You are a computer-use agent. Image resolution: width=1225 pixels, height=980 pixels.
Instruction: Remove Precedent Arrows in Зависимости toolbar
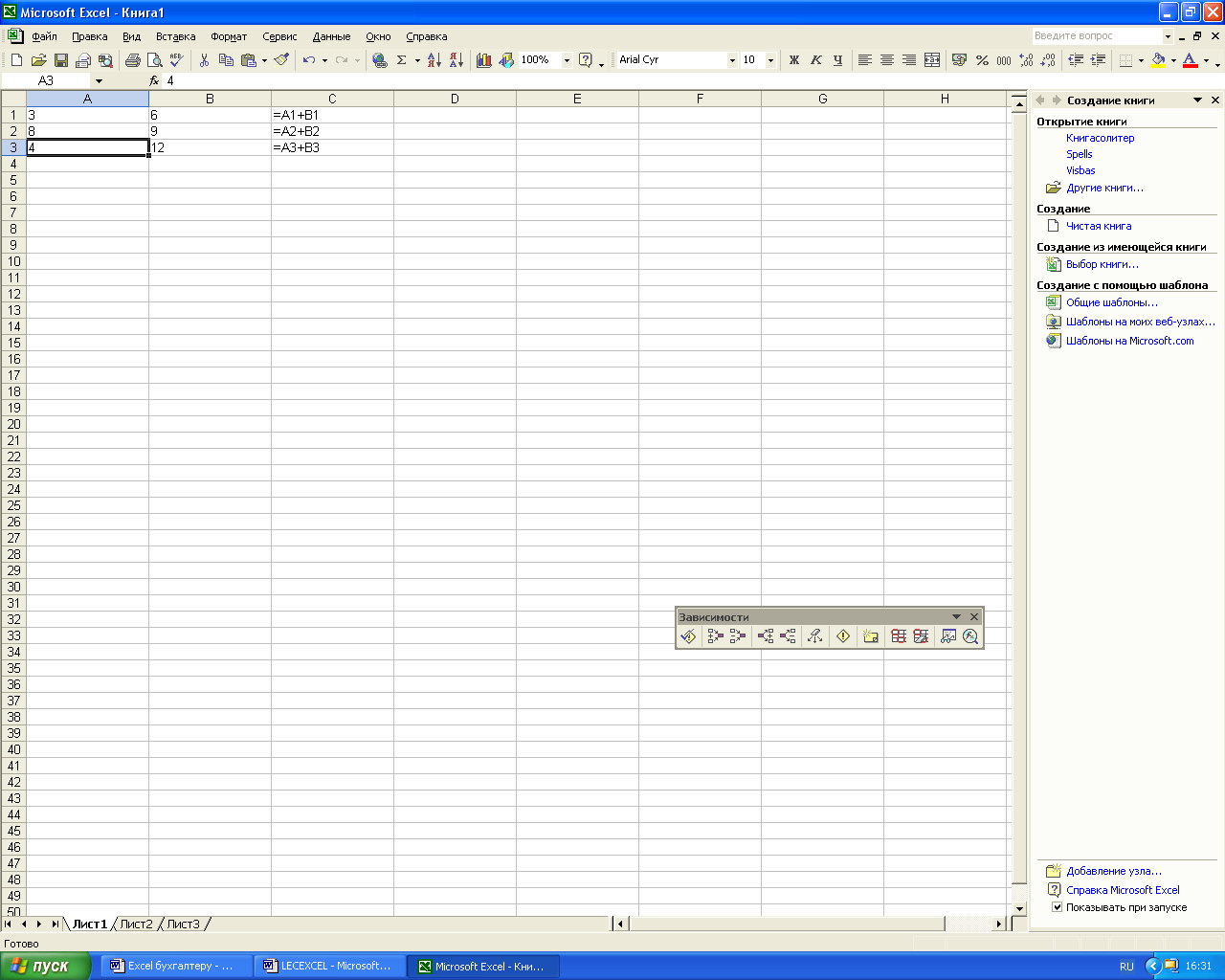[x=737, y=636]
